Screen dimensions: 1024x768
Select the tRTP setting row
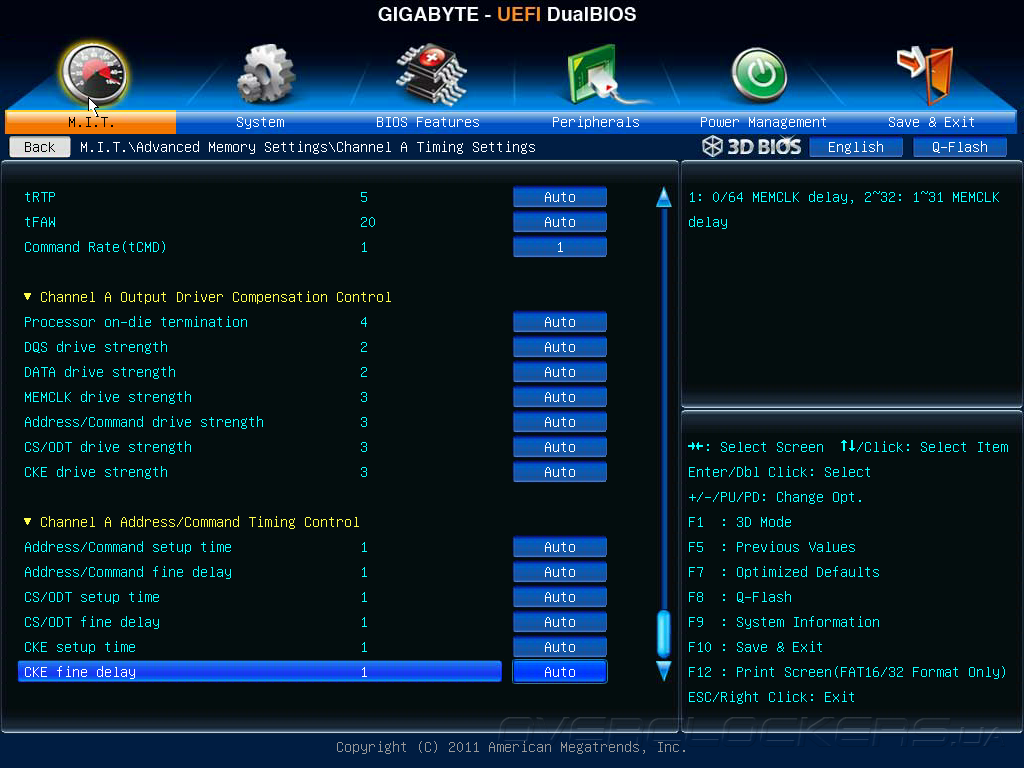click(260, 197)
